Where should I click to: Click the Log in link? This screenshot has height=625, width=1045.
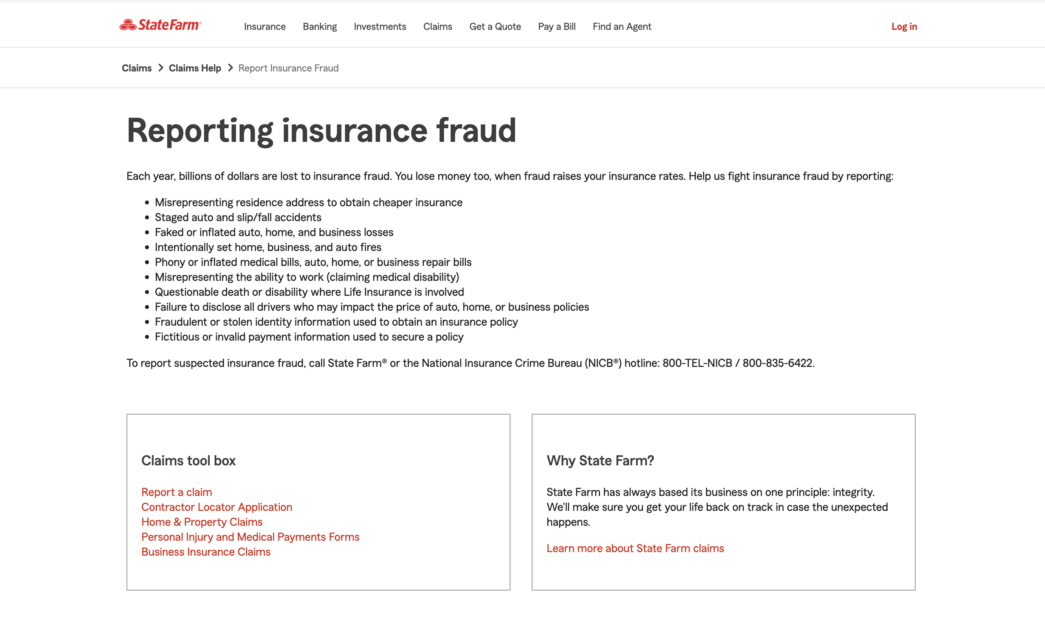(x=904, y=27)
